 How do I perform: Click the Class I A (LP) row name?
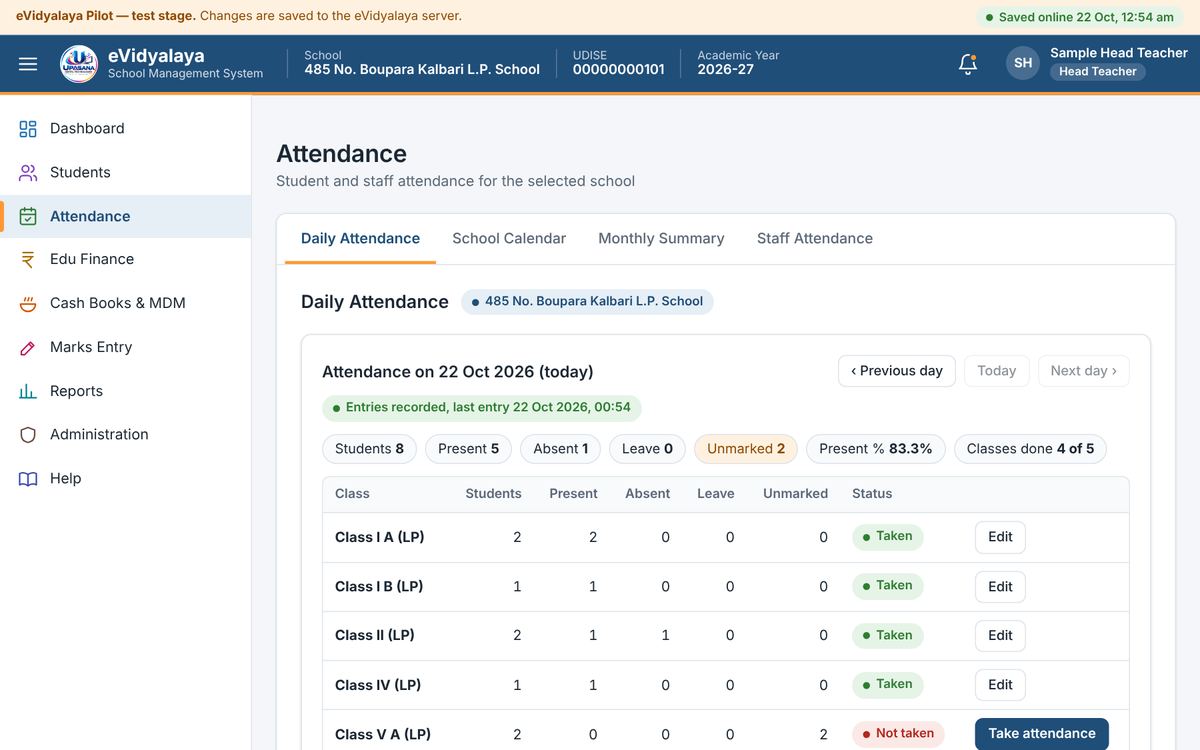coord(380,537)
